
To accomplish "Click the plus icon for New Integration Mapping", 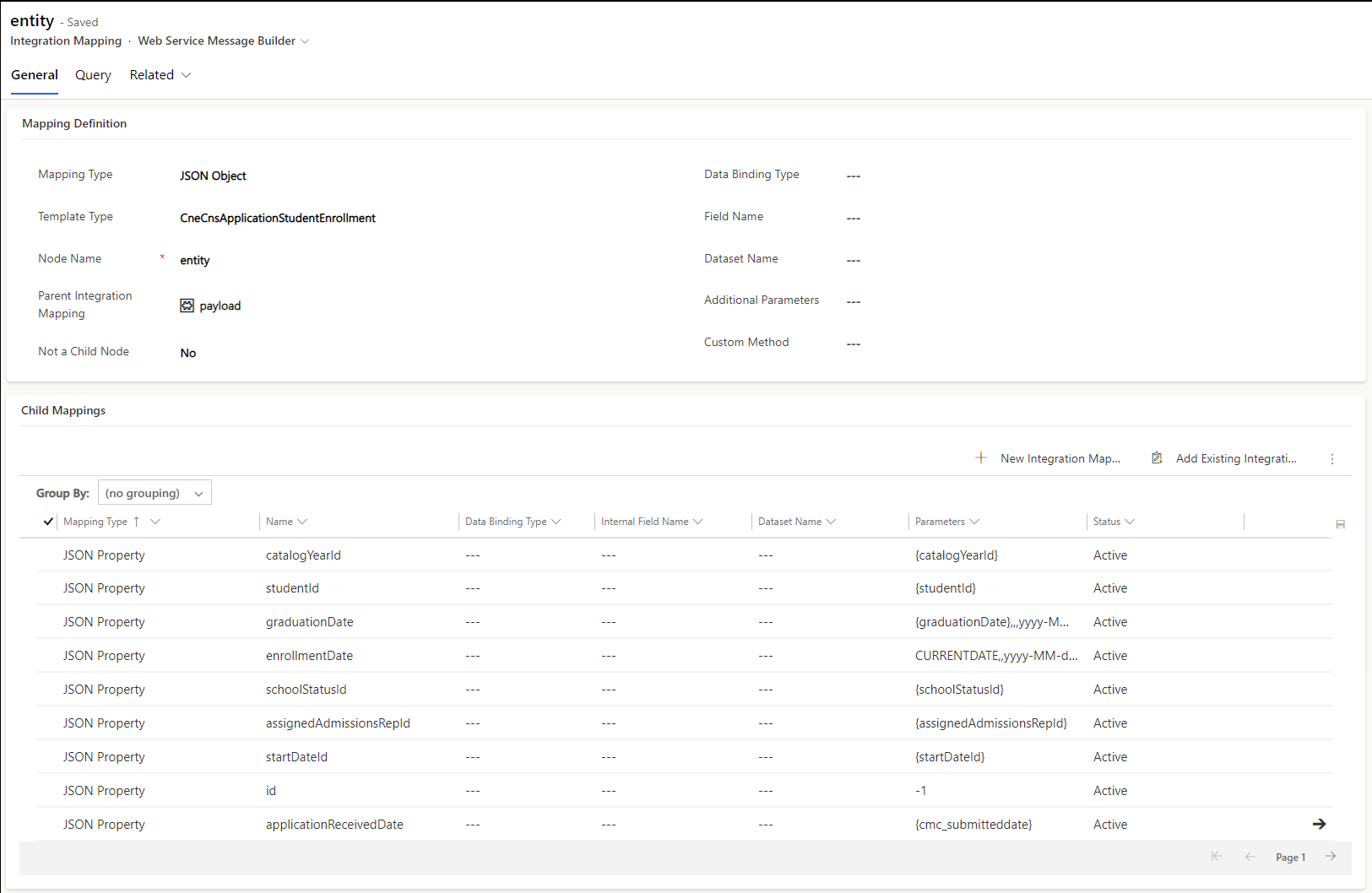I will click(x=981, y=457).
